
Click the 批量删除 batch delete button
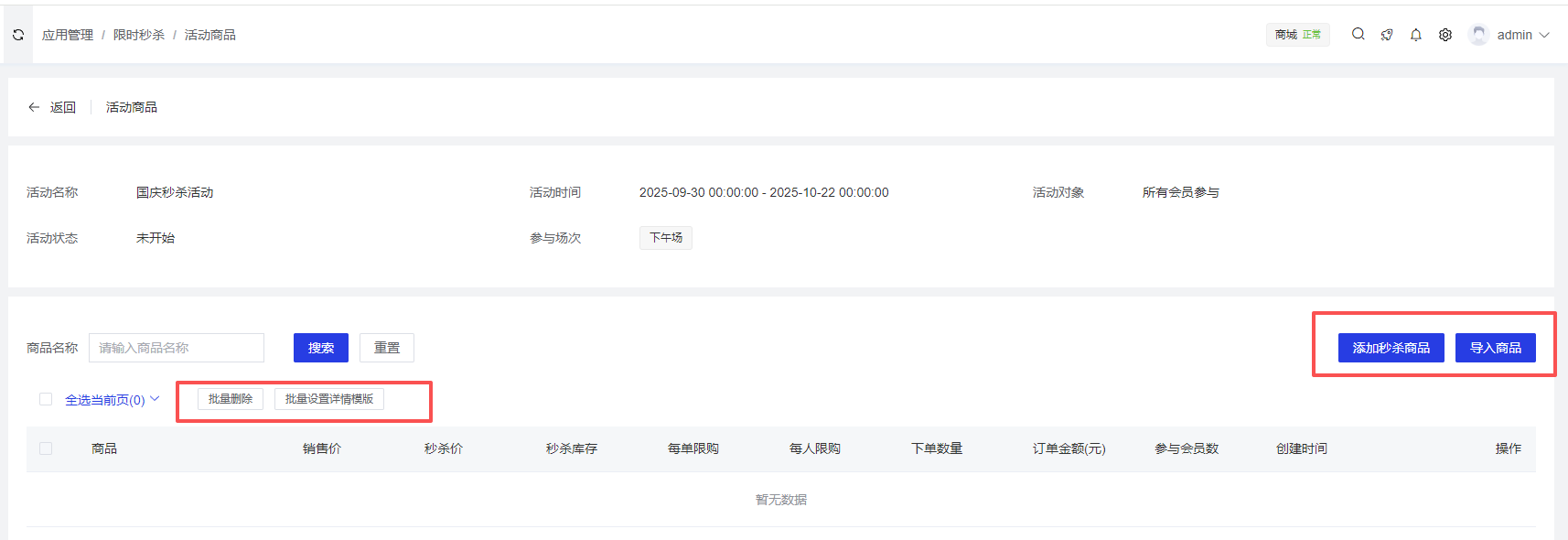tap(231, 399)
